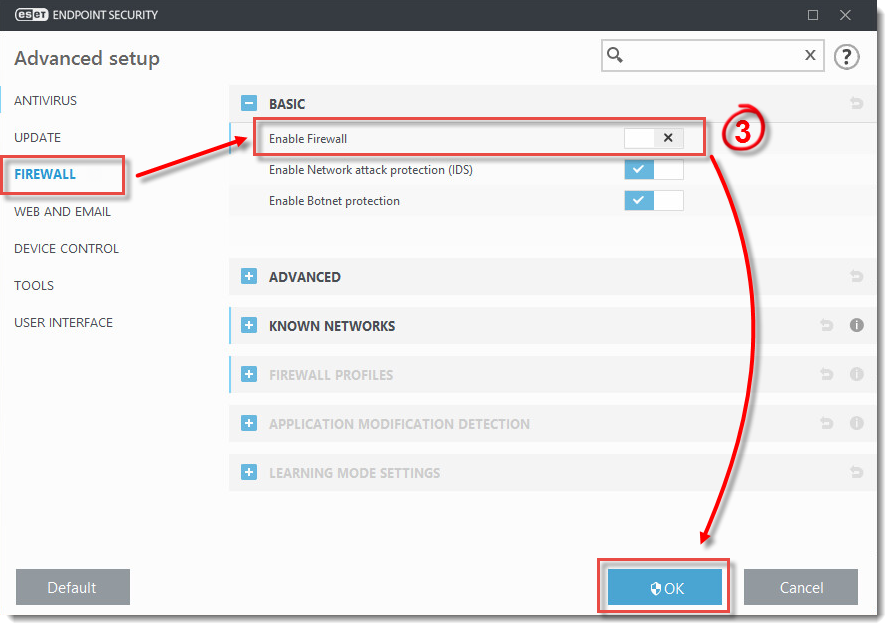This screenshot has height=624, width=886.
Task: Confirm settings with the OK button
Action: click(664, 587)
